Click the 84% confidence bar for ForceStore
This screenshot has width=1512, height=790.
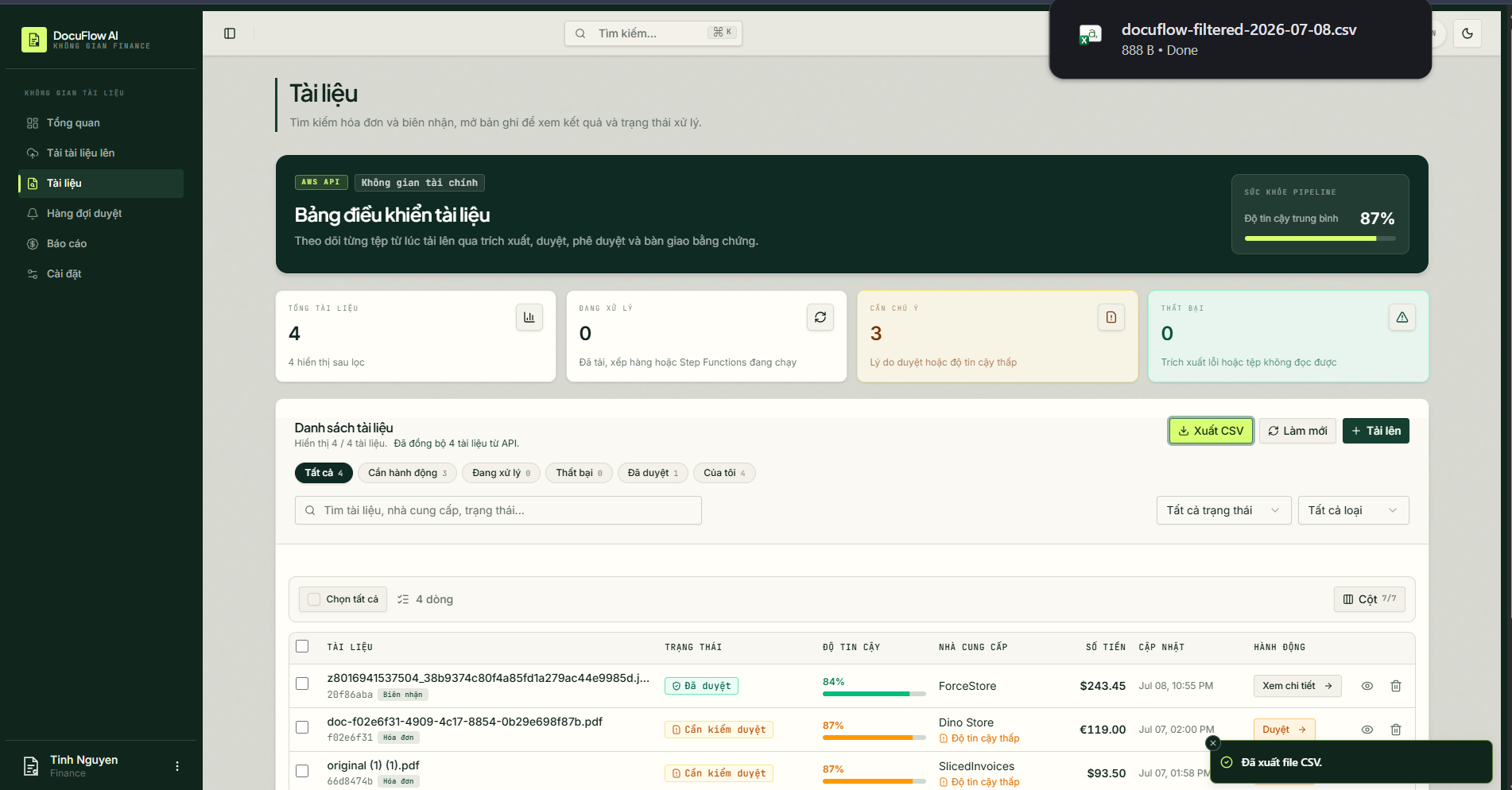pyautogui.click(x=874, y=694)
